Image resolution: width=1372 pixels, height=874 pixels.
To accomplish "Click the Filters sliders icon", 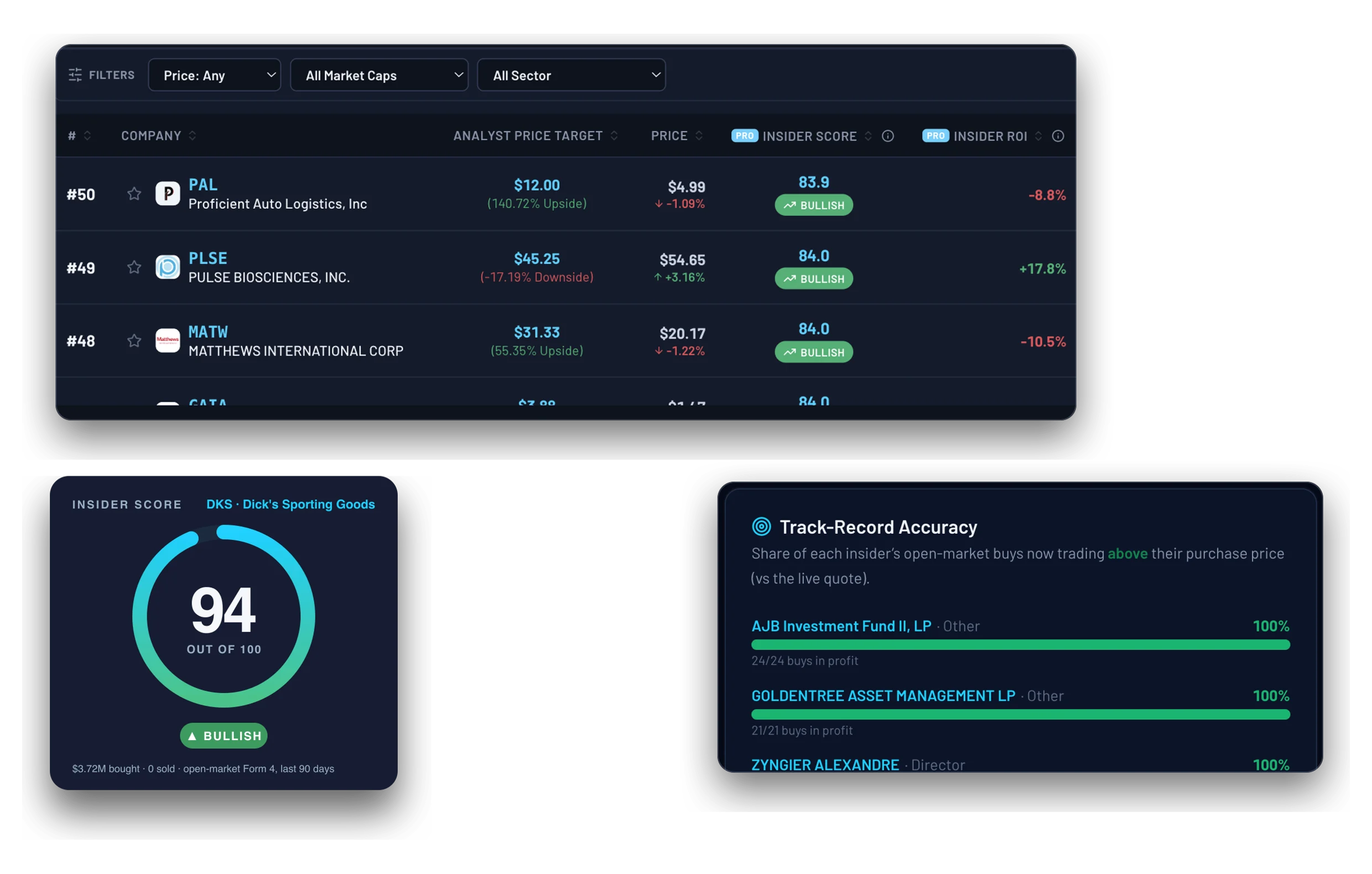I will tap(75, 75).
